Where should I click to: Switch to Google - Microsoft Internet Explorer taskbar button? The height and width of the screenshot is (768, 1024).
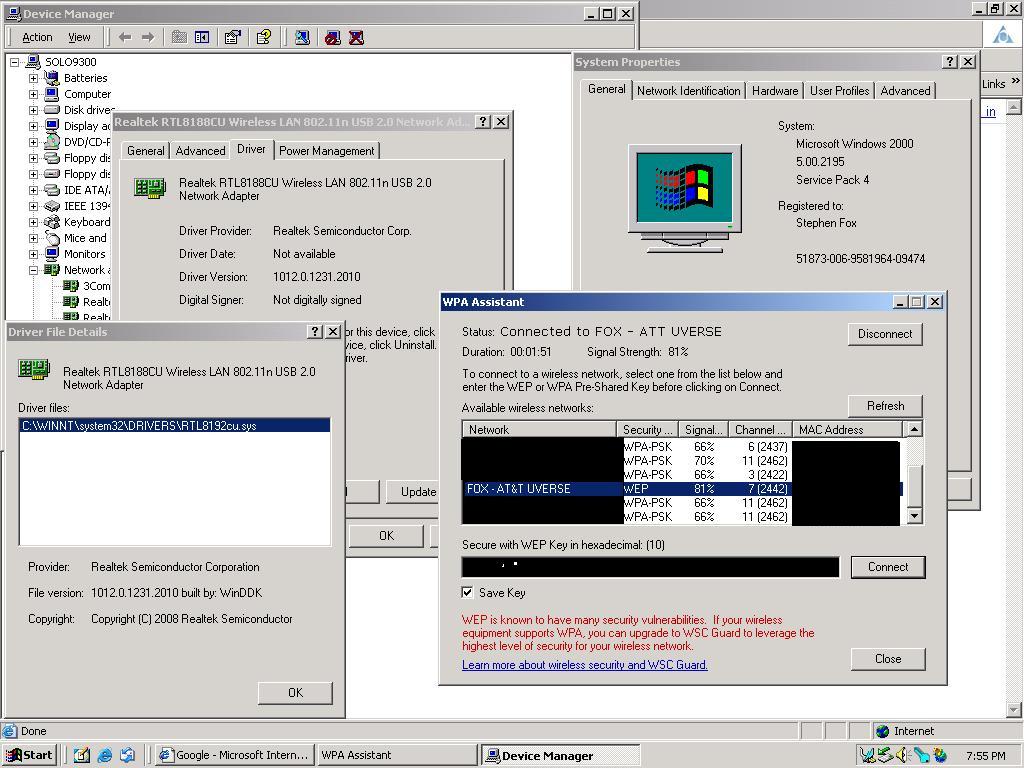click(x=236, y=755)
